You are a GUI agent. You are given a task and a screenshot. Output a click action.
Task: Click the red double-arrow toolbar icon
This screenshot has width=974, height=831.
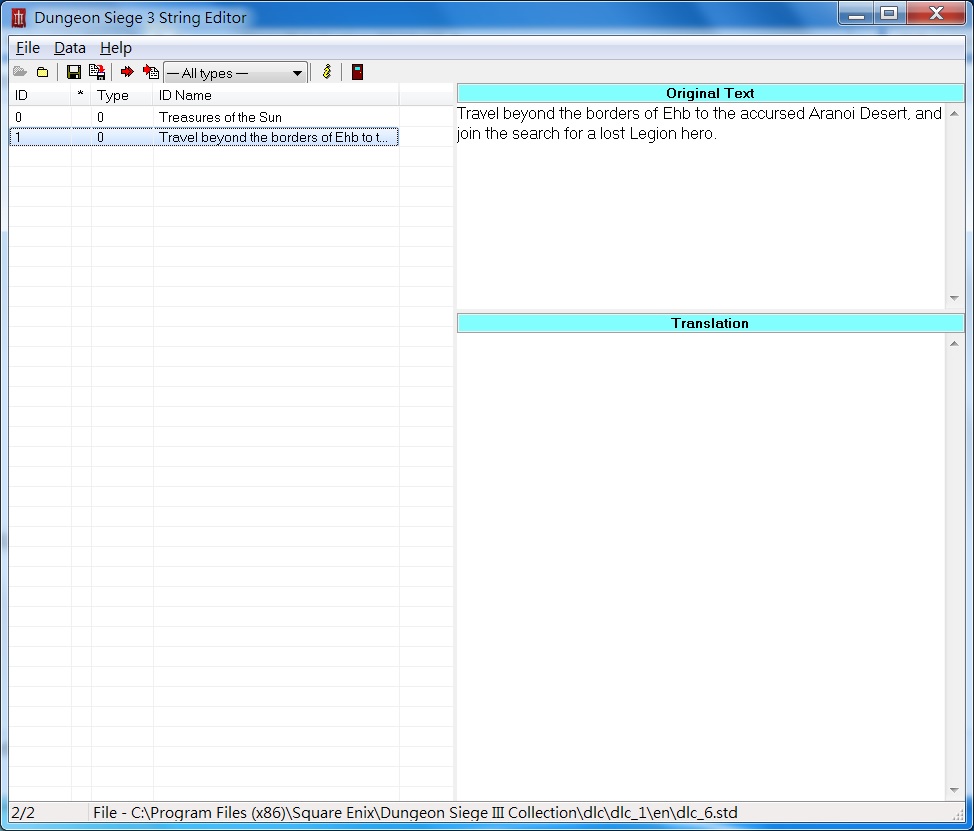point(127,72)
